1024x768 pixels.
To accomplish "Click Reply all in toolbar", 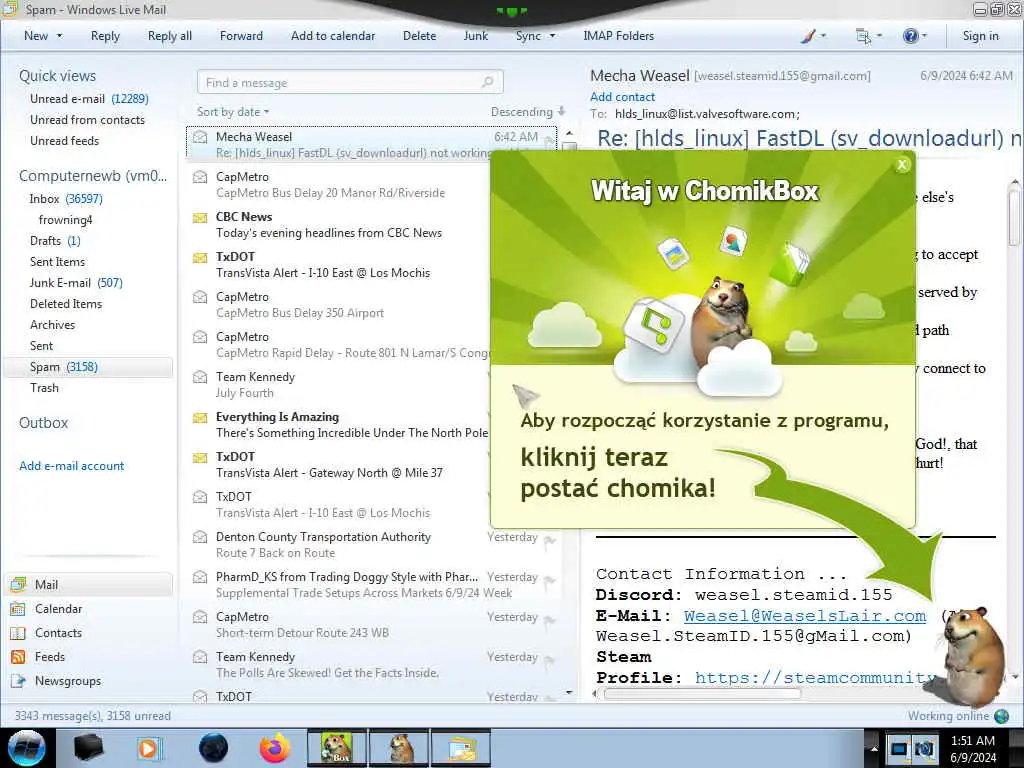I will (x=170, y=36).
